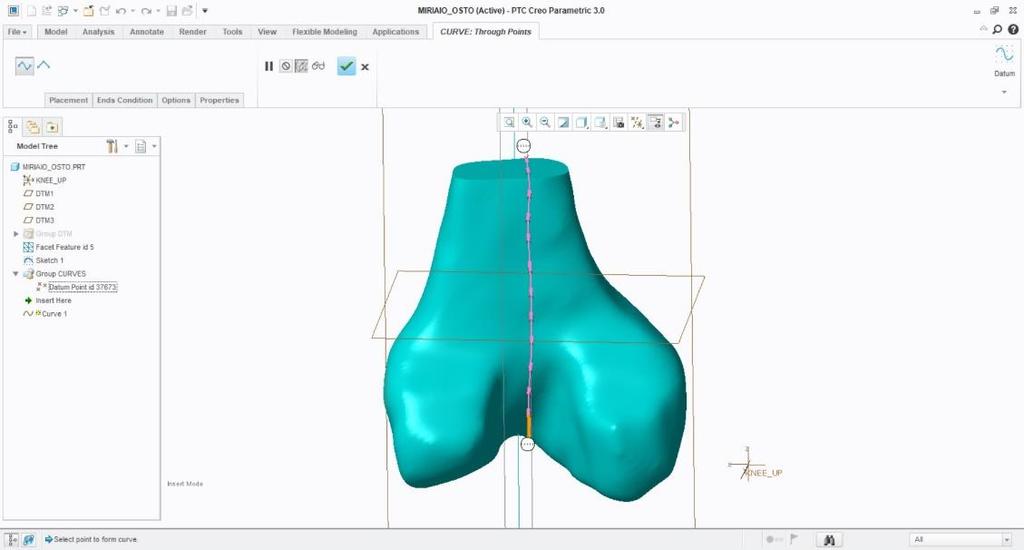The image size is (1024, 550).
Task: Open Model Tree settings hammer icon
Action: coord(112,146)
